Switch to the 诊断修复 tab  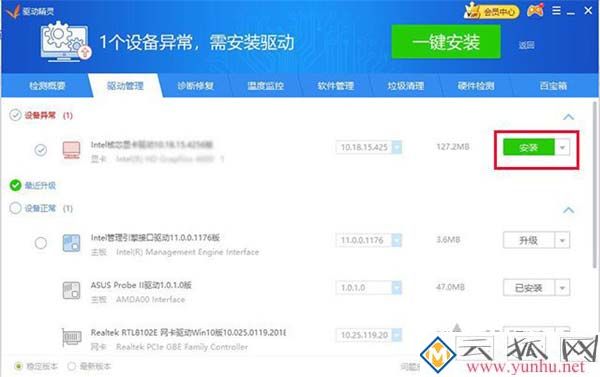[195, 86]
